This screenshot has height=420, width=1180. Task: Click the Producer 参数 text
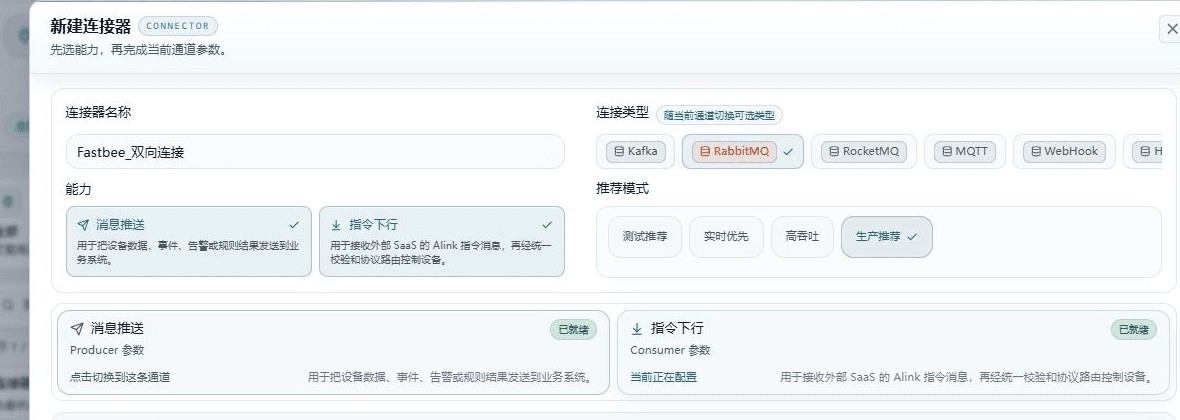(x=107, y=350)
